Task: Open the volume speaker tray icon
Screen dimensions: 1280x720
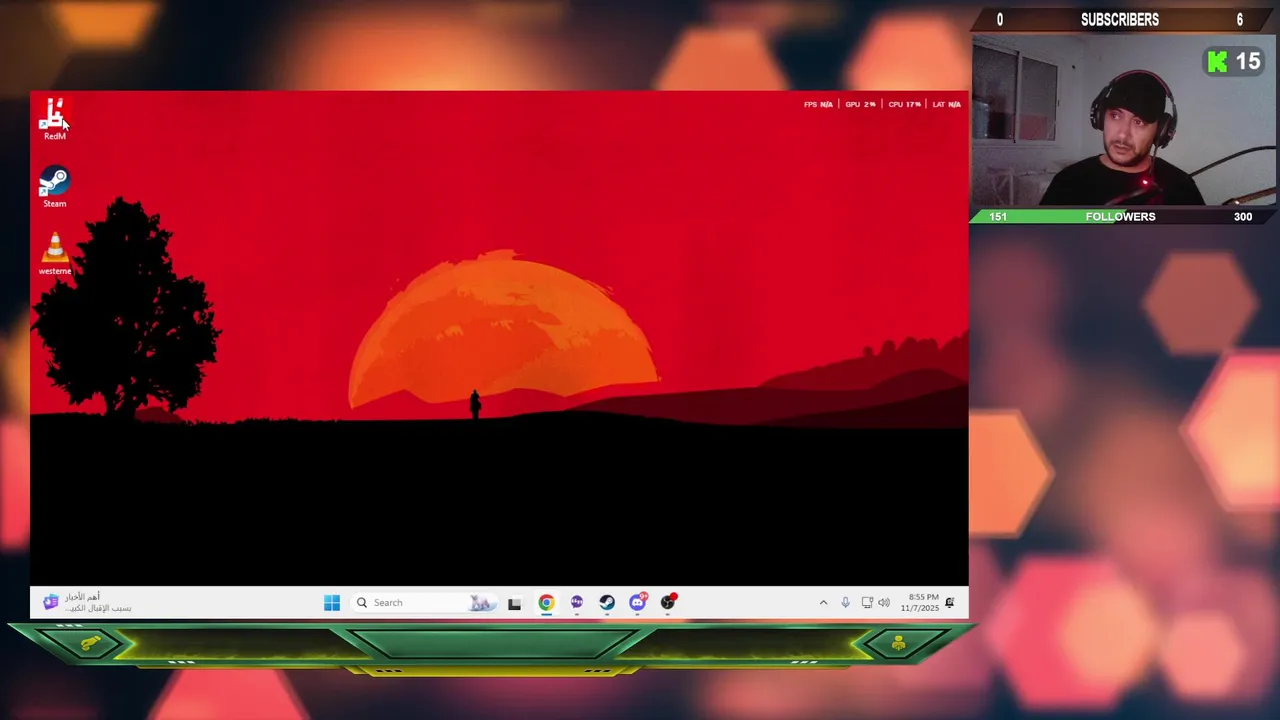Action: pos(884,602)
